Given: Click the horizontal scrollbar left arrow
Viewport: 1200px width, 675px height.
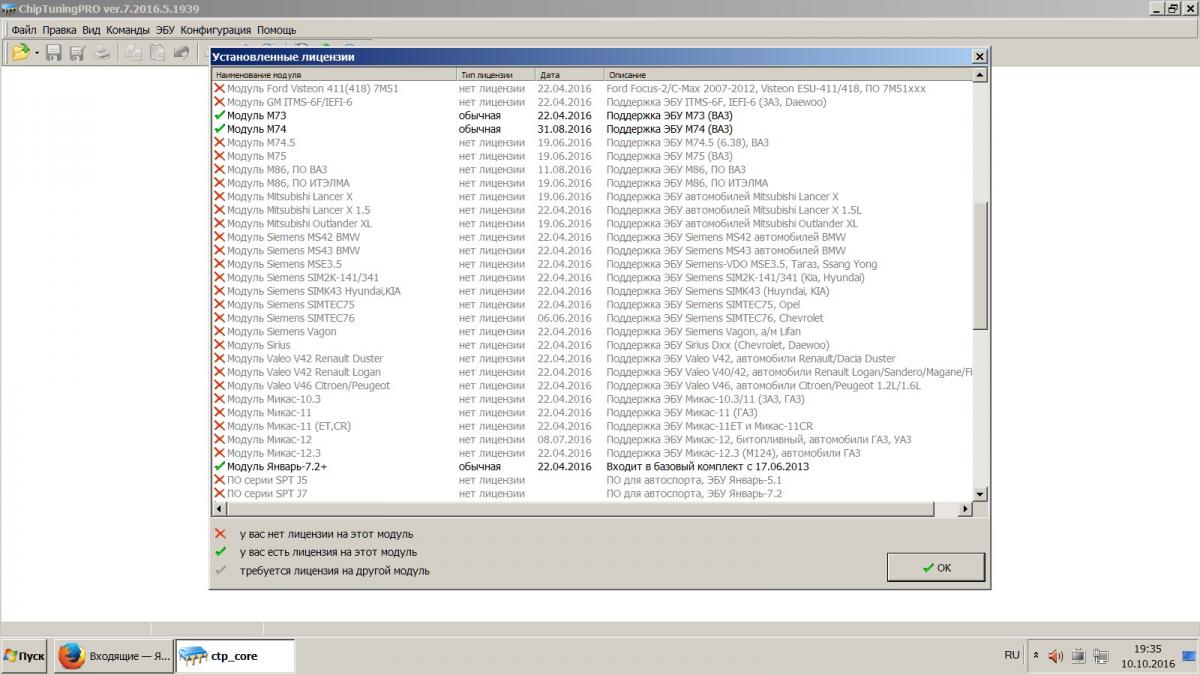Looking at the screenshot, I should click(x=218, y=509).
